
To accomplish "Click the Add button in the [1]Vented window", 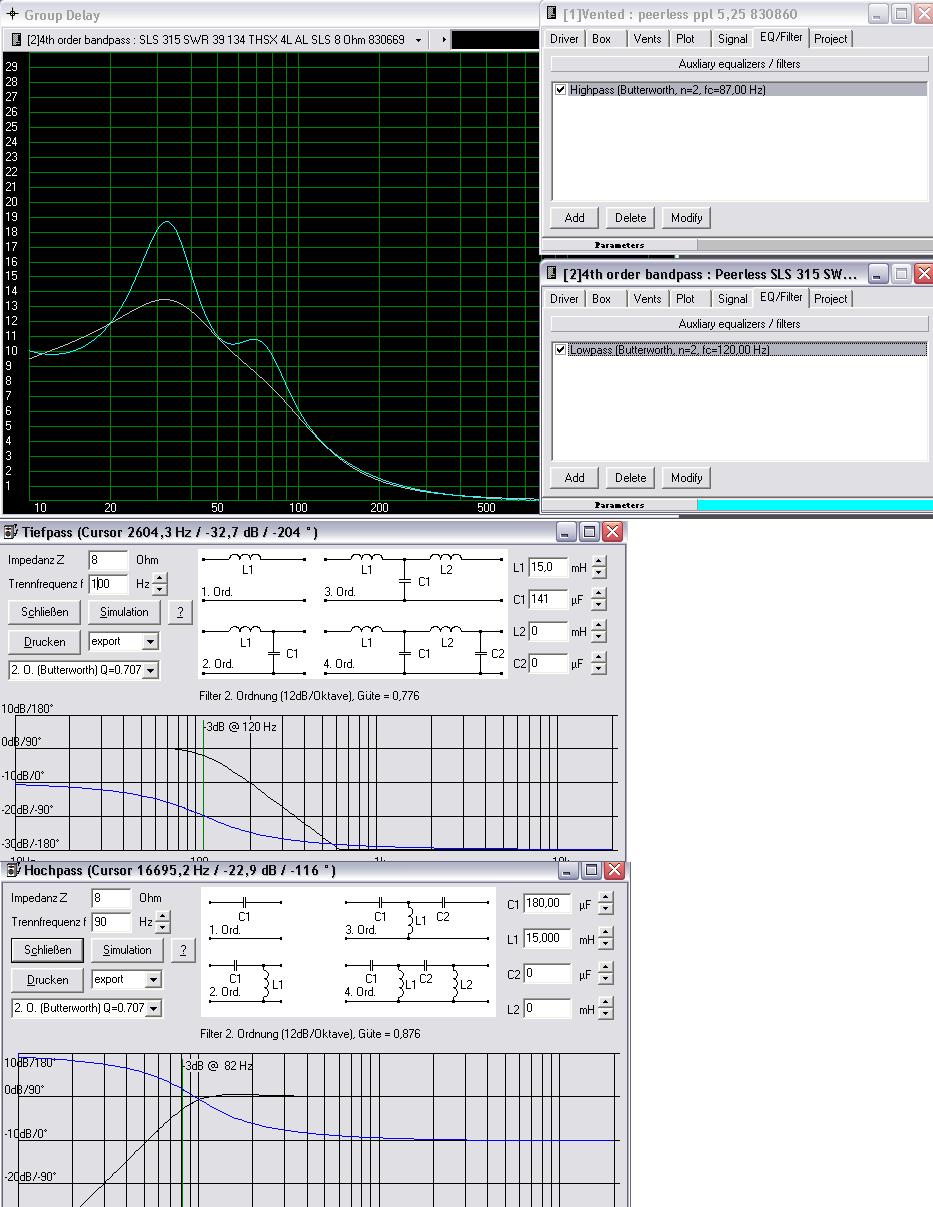I will 575,218.
